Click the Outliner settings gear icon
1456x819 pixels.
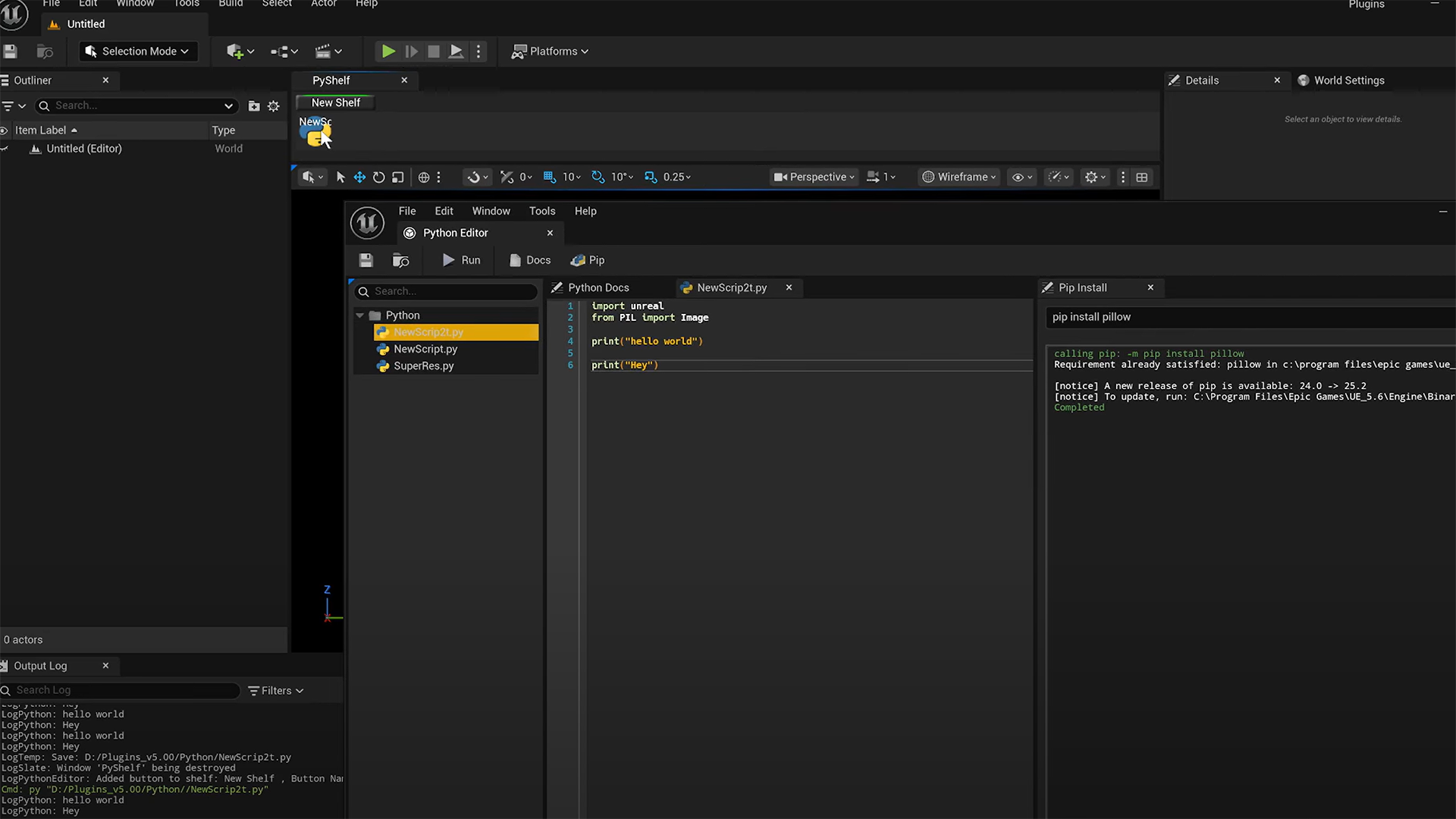274,106
